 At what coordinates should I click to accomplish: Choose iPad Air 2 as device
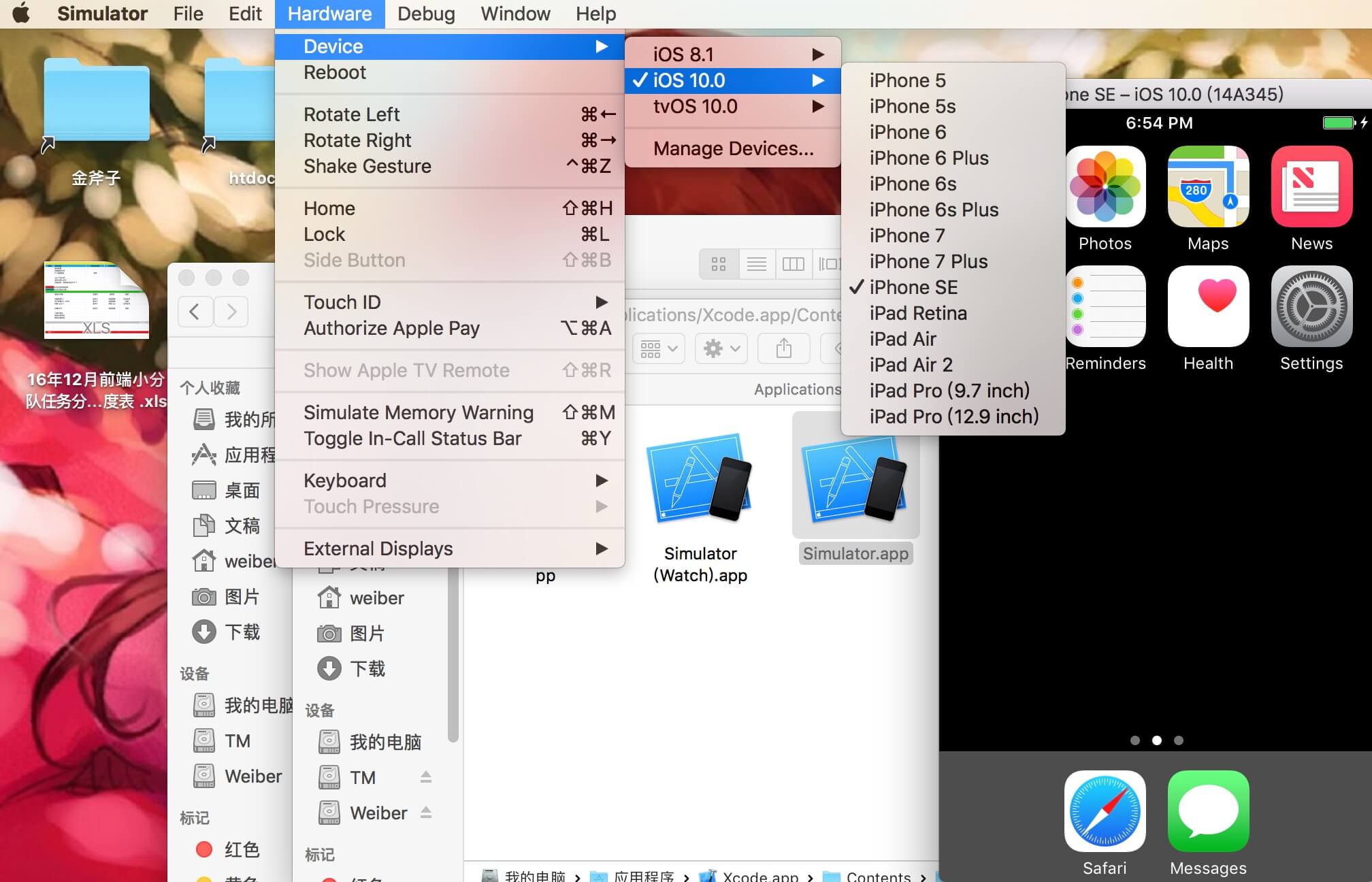coord(953,365)
